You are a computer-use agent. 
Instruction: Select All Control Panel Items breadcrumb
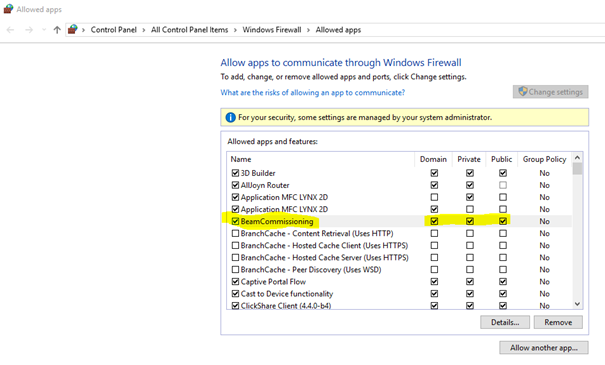(x=189, y=30)
